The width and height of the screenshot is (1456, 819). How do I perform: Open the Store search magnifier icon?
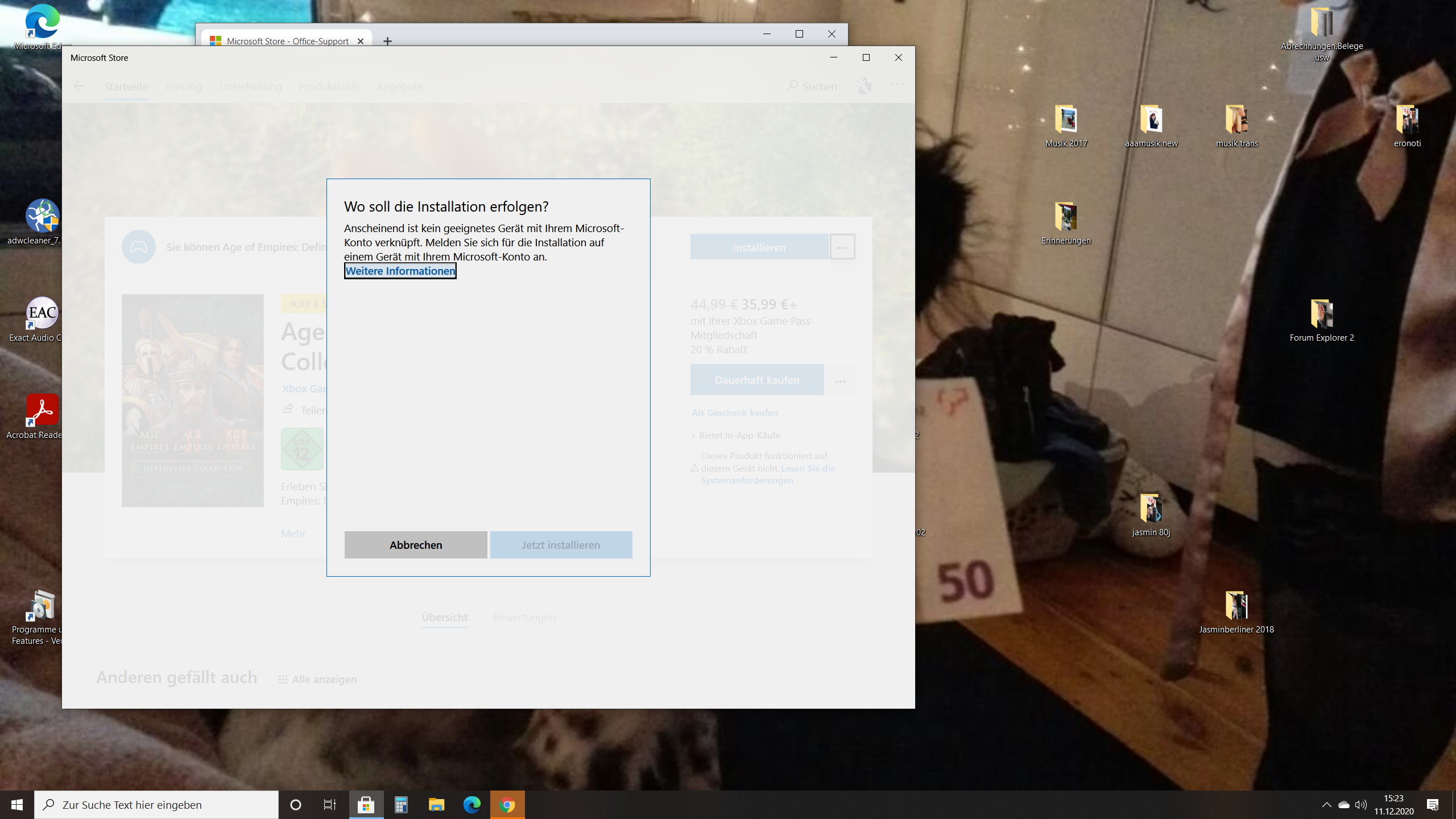792,86
